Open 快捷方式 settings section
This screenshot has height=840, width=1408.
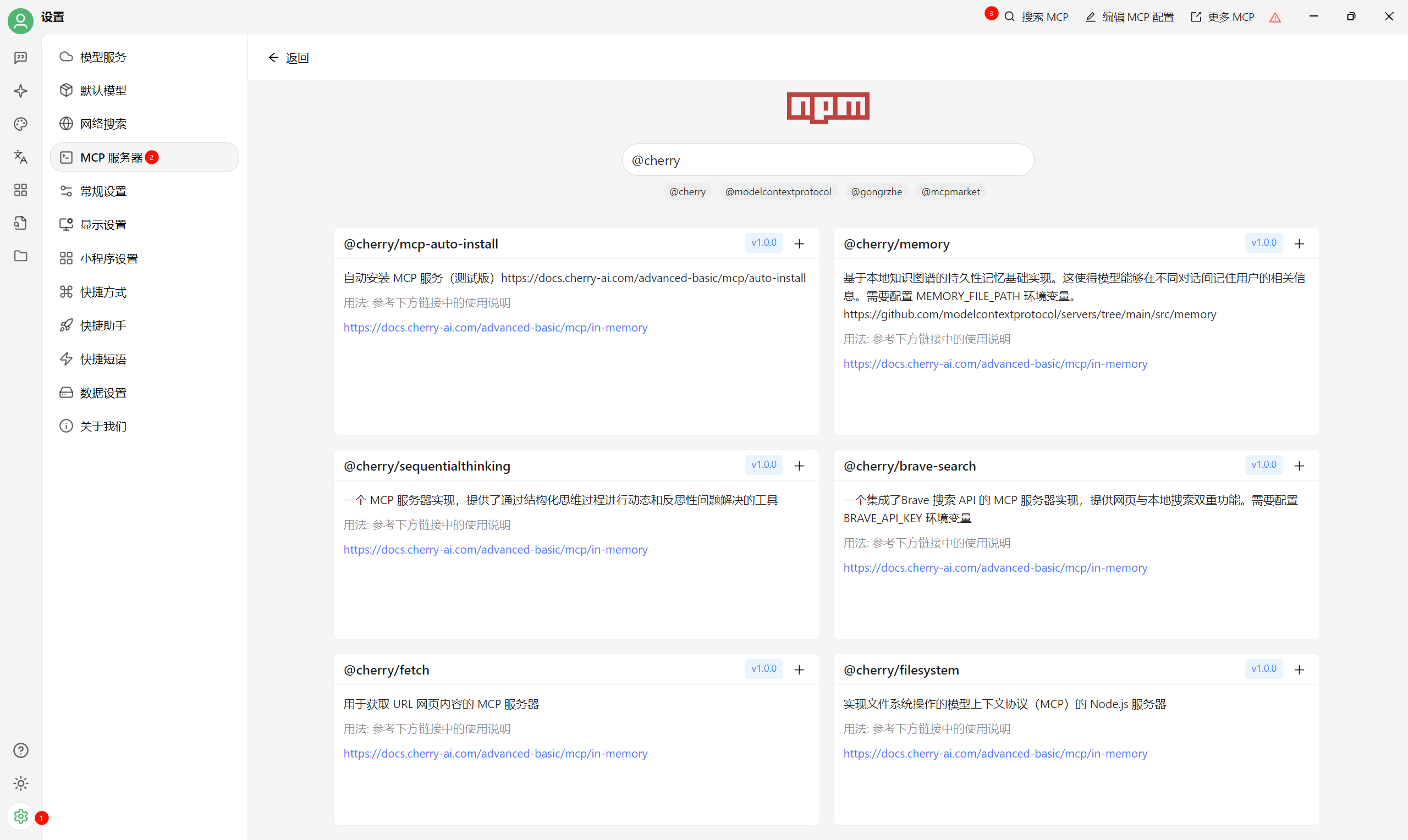103,292
